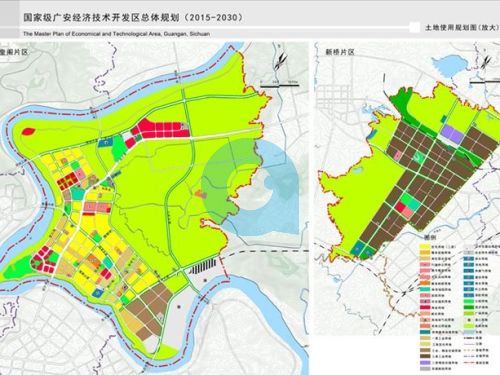The height and width of the screenshot is (375, 500).
Task: Click the purple parcels on the right map
Action: (x=452, y=134)
